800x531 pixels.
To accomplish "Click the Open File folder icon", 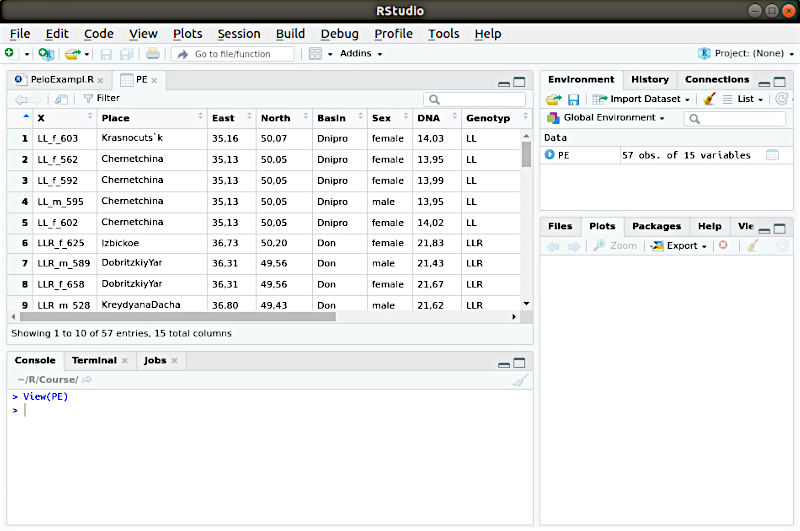I will [71, 53].
